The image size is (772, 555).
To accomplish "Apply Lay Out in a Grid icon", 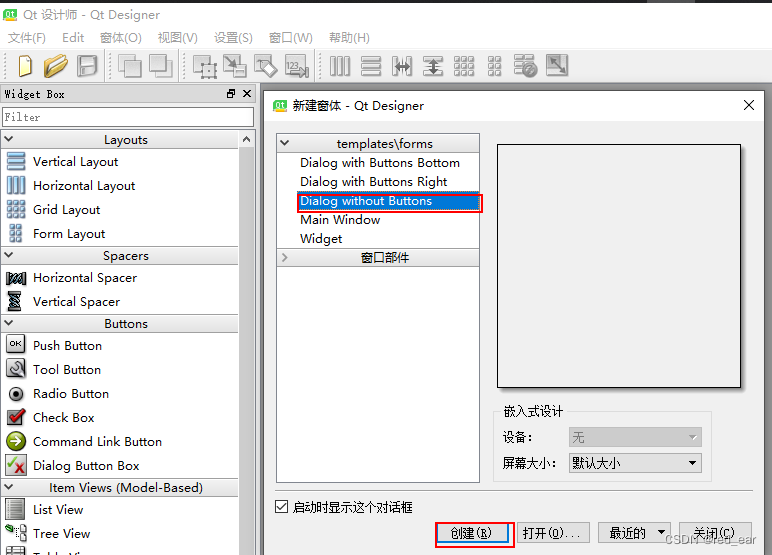I will tap(464, 66).
